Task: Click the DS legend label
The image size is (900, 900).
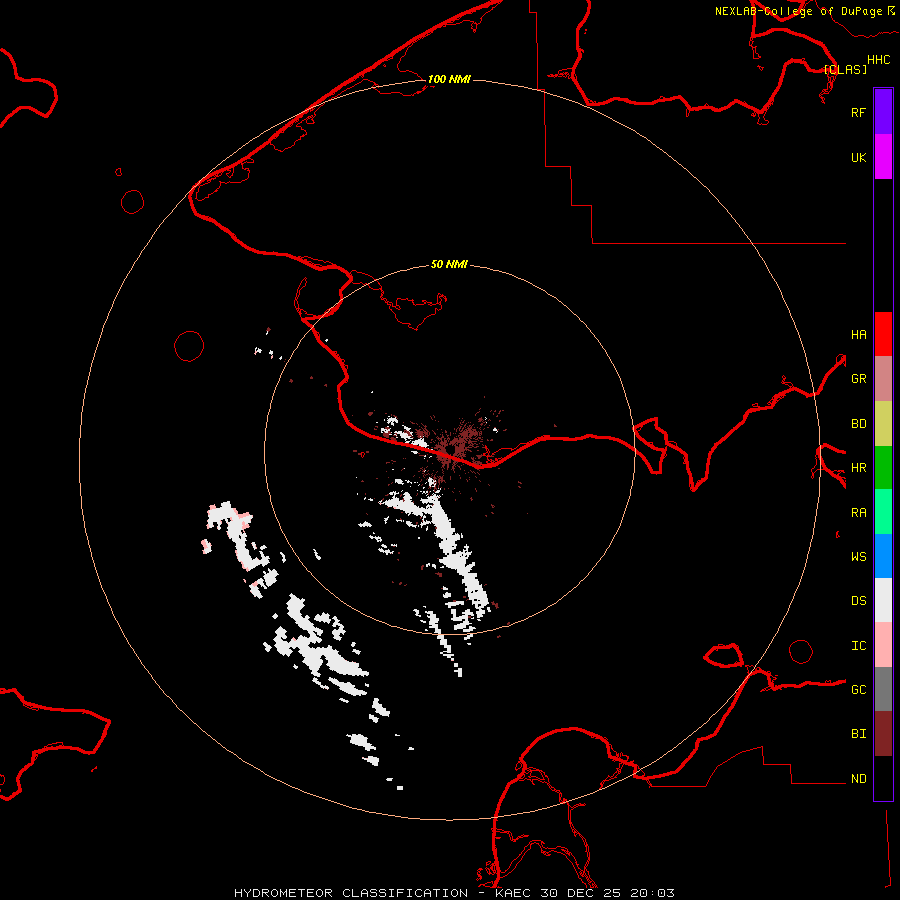Action: 858,601
